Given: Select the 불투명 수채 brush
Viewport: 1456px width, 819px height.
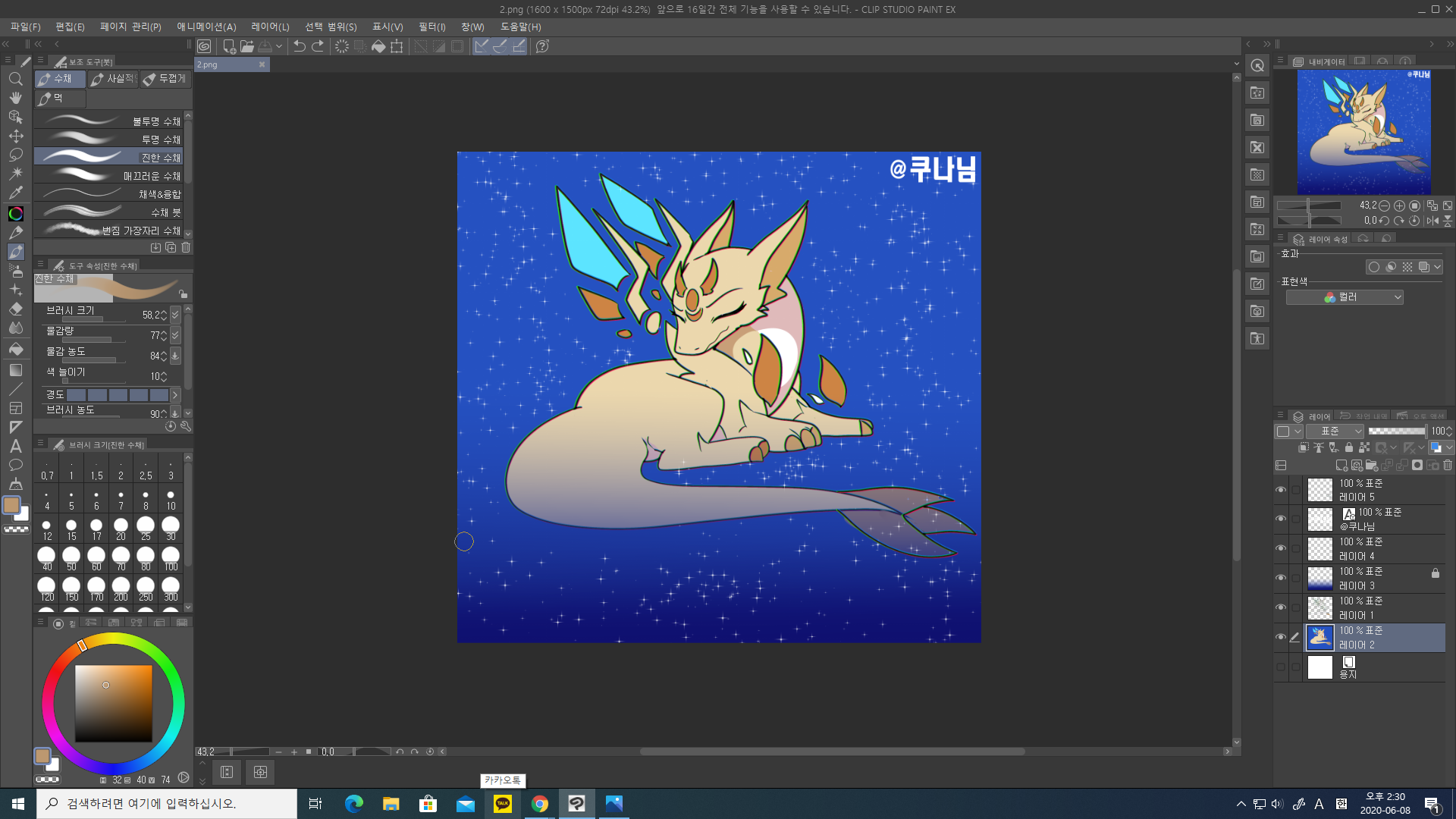Looking at the screenshot, I should coord(108,121).
